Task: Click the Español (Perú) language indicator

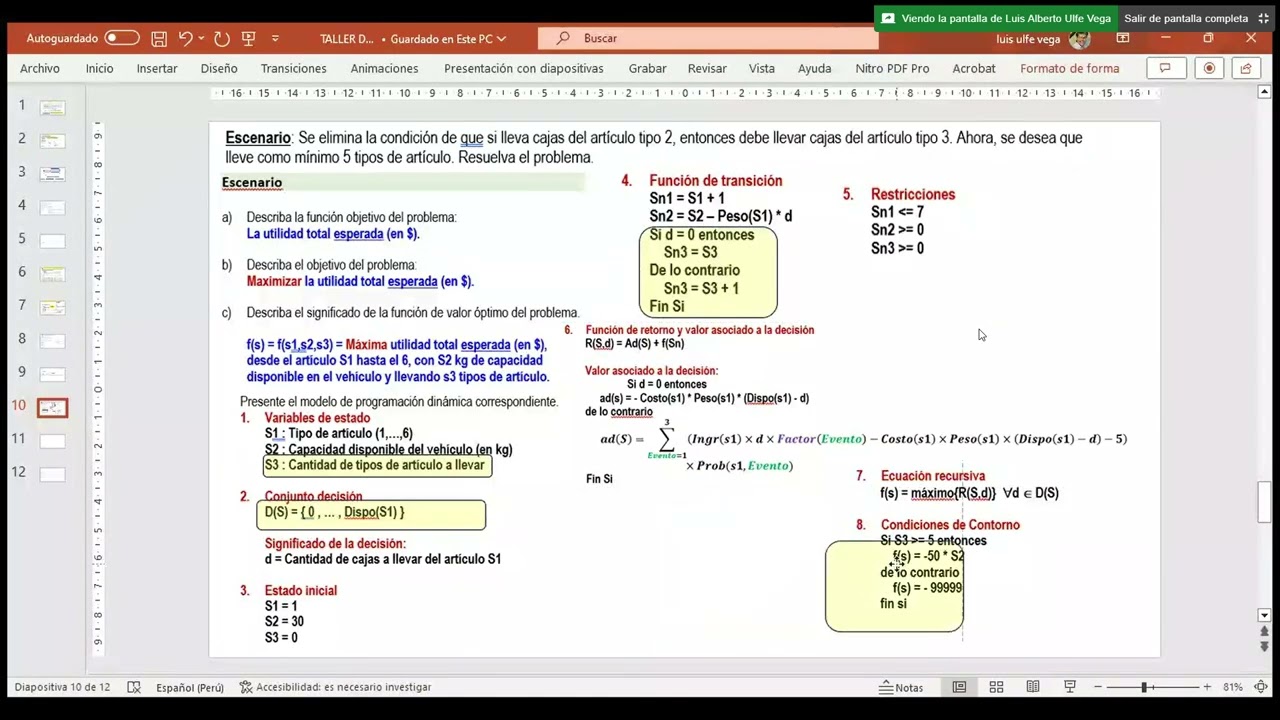Action: (x=190, y=688)
